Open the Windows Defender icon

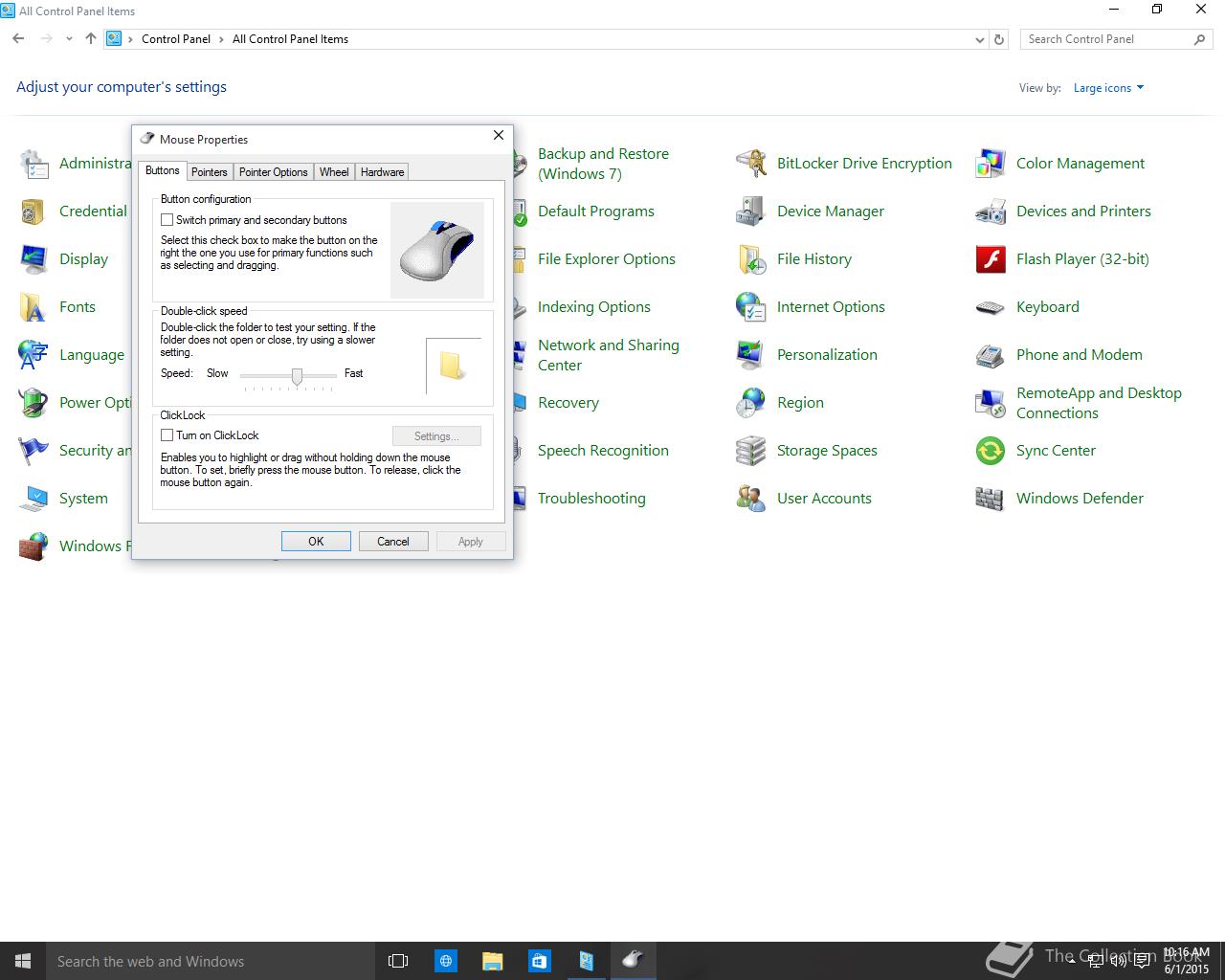click(990, 499)
